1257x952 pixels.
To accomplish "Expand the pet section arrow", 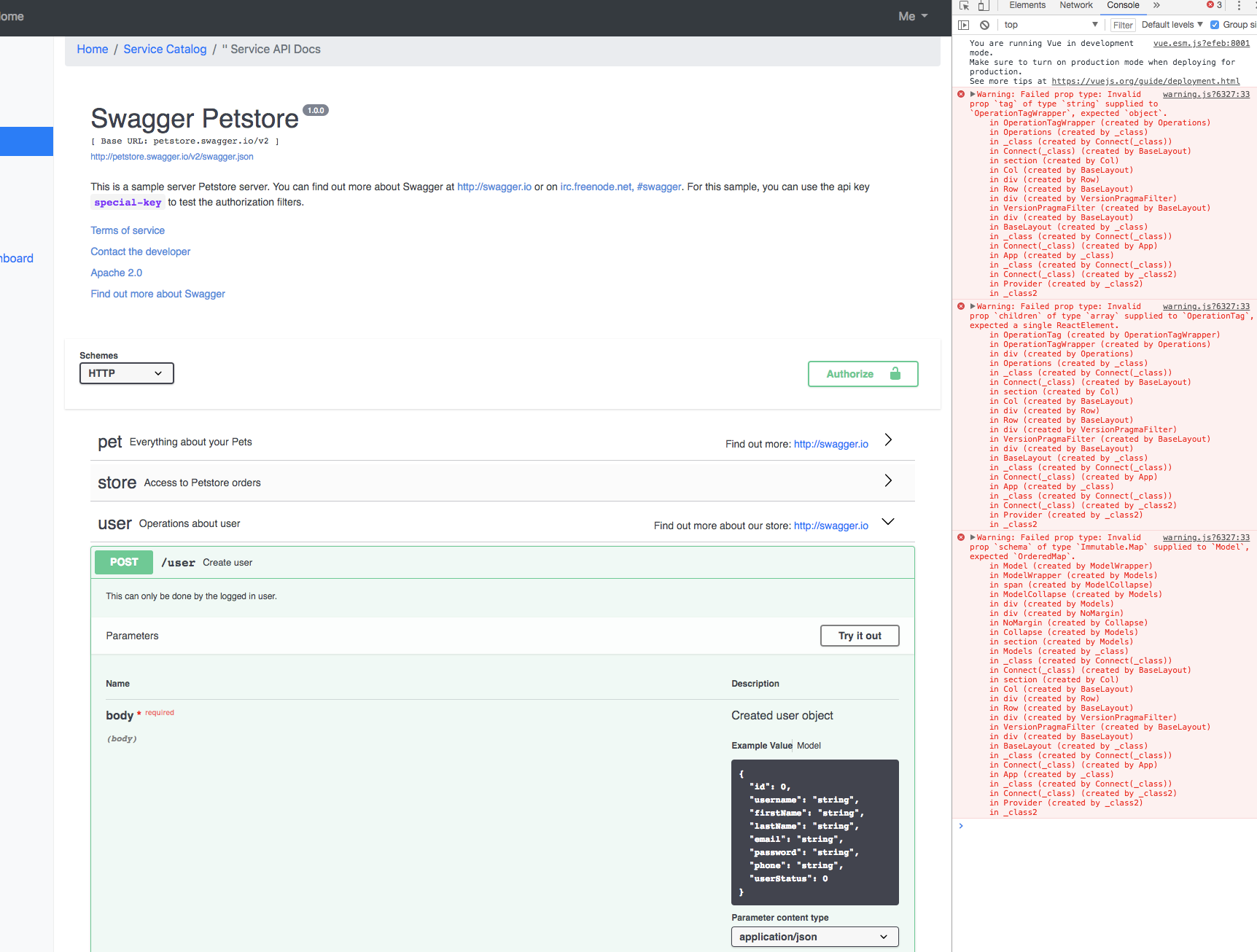I will [887, 440].
